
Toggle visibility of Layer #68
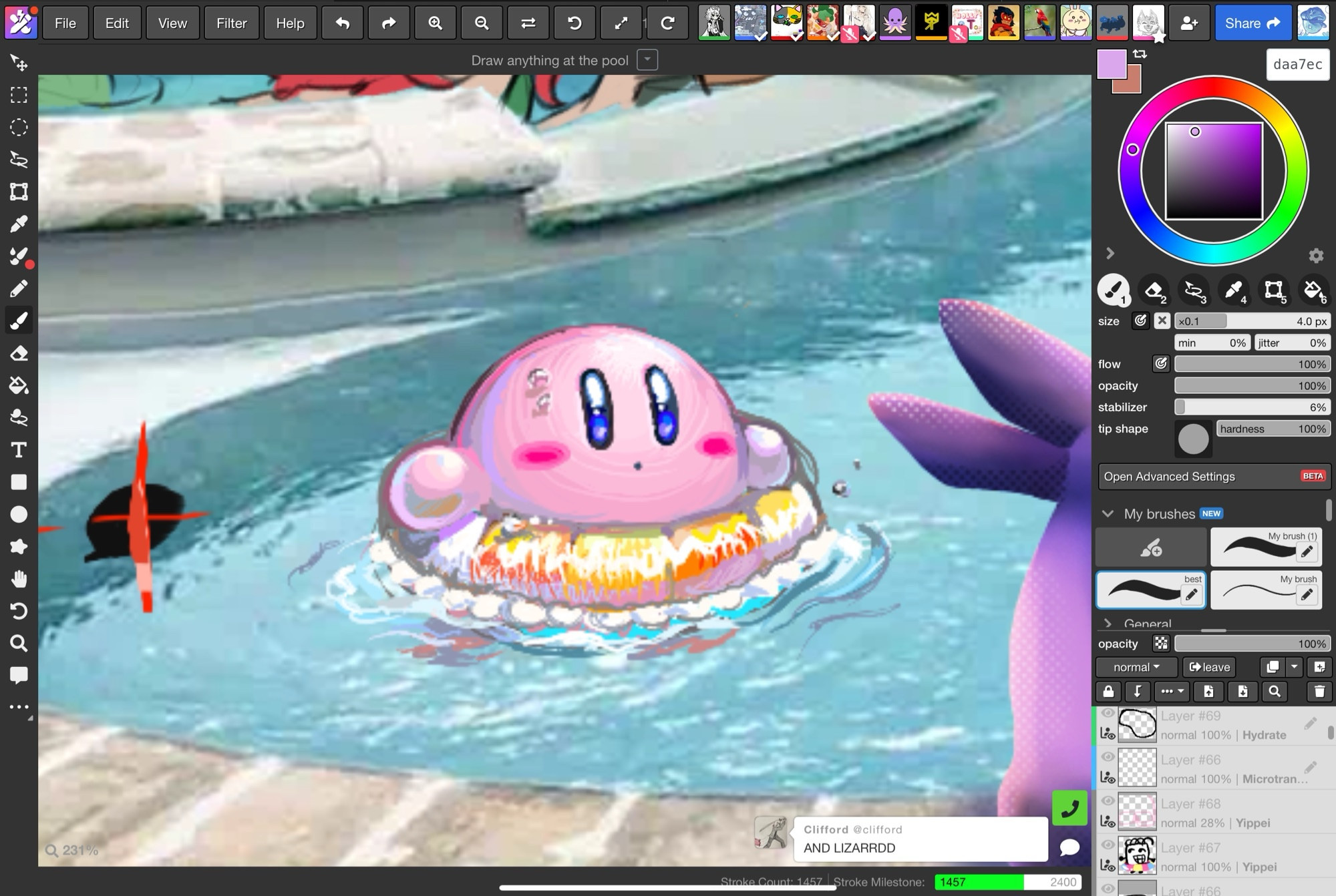pos(1108,801)
